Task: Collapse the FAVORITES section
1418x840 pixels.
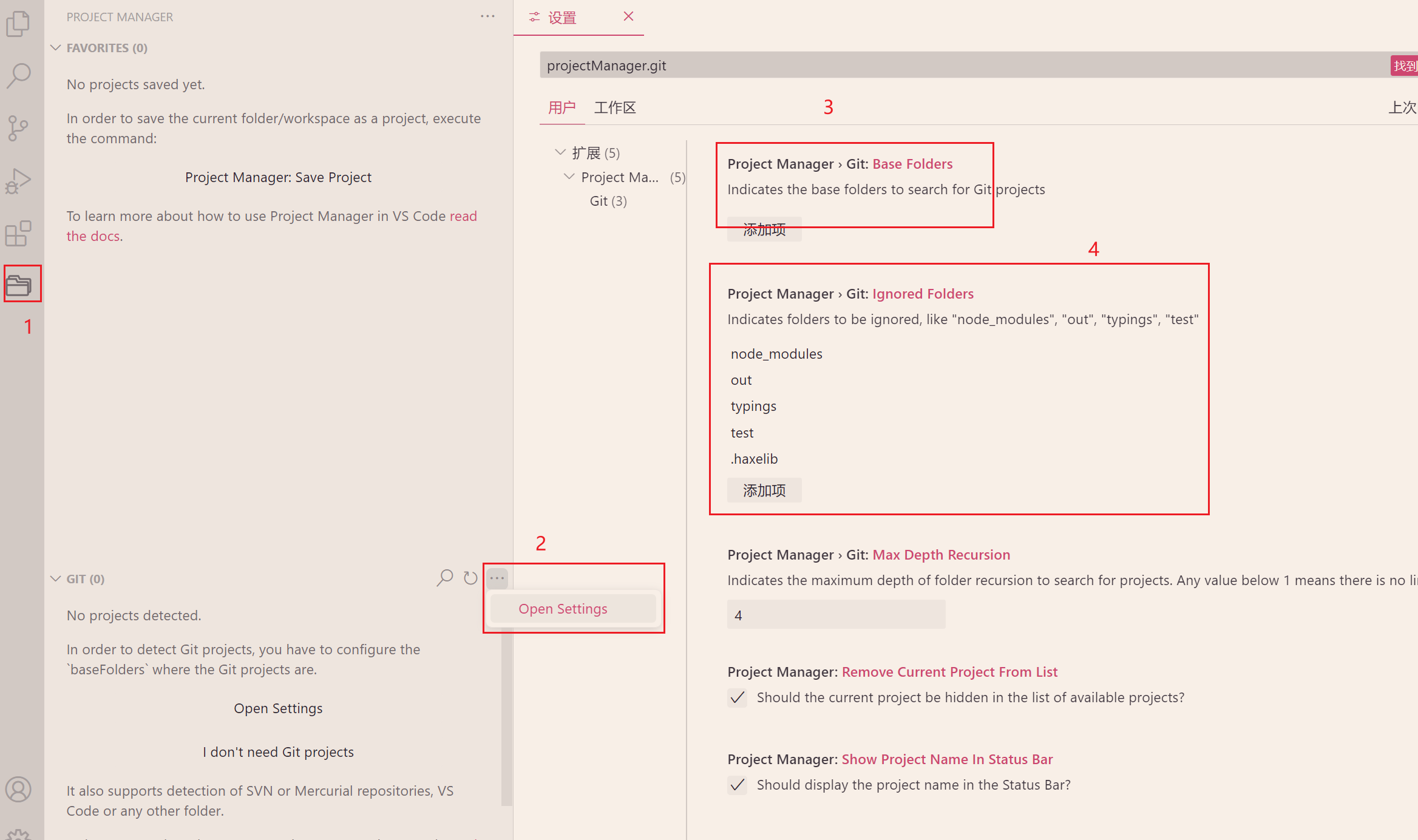Action: click(56, 47)
